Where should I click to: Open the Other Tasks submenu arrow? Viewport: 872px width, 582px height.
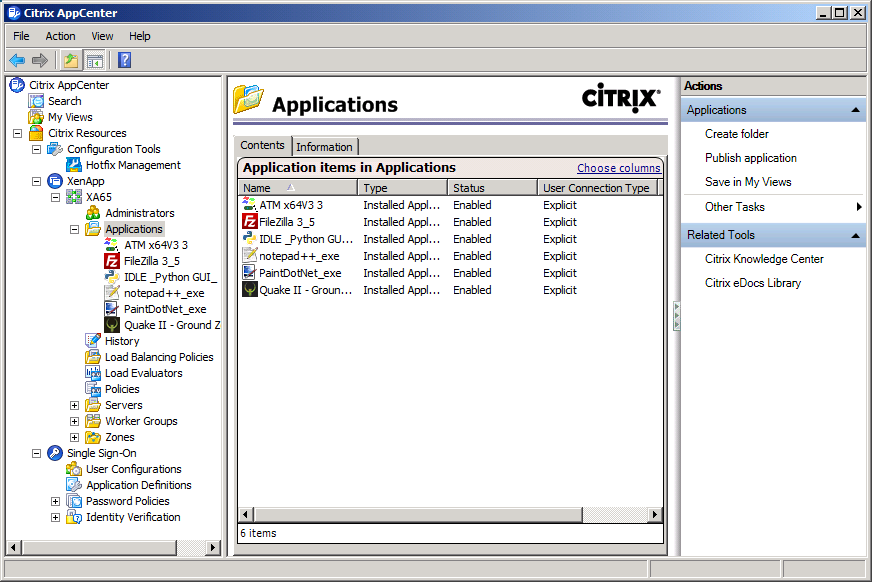(859, 207)
